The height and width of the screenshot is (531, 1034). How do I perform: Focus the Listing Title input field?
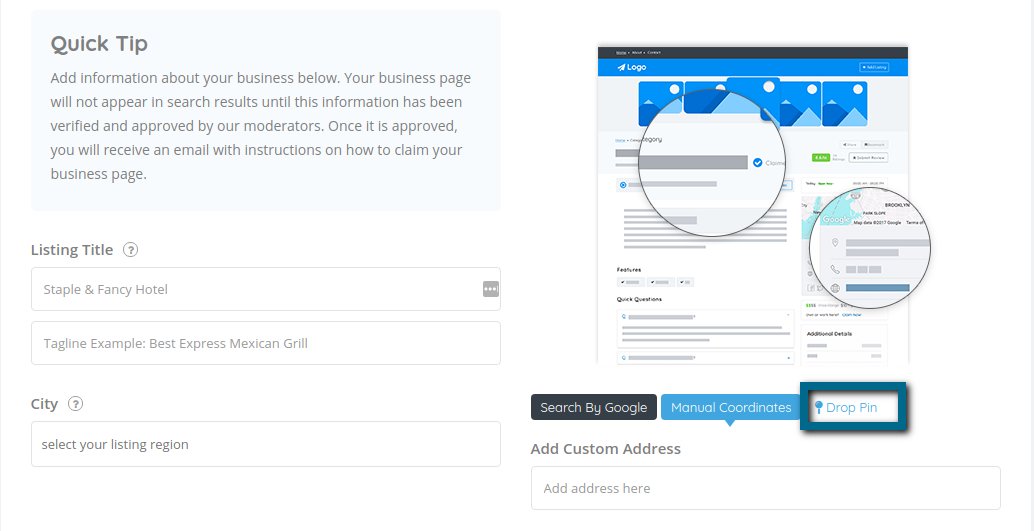coord(266,289)
